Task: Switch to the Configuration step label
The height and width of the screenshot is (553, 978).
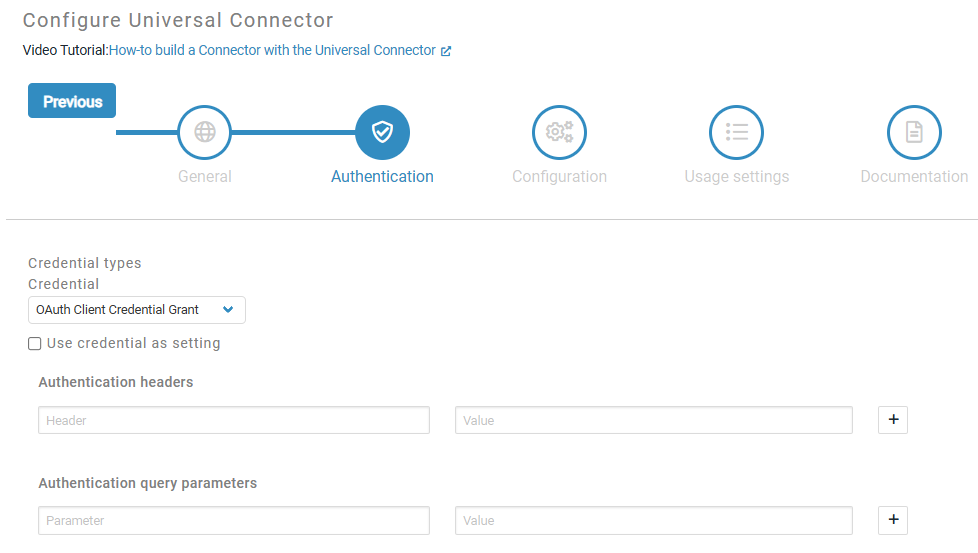Action: tap(559, 177)
